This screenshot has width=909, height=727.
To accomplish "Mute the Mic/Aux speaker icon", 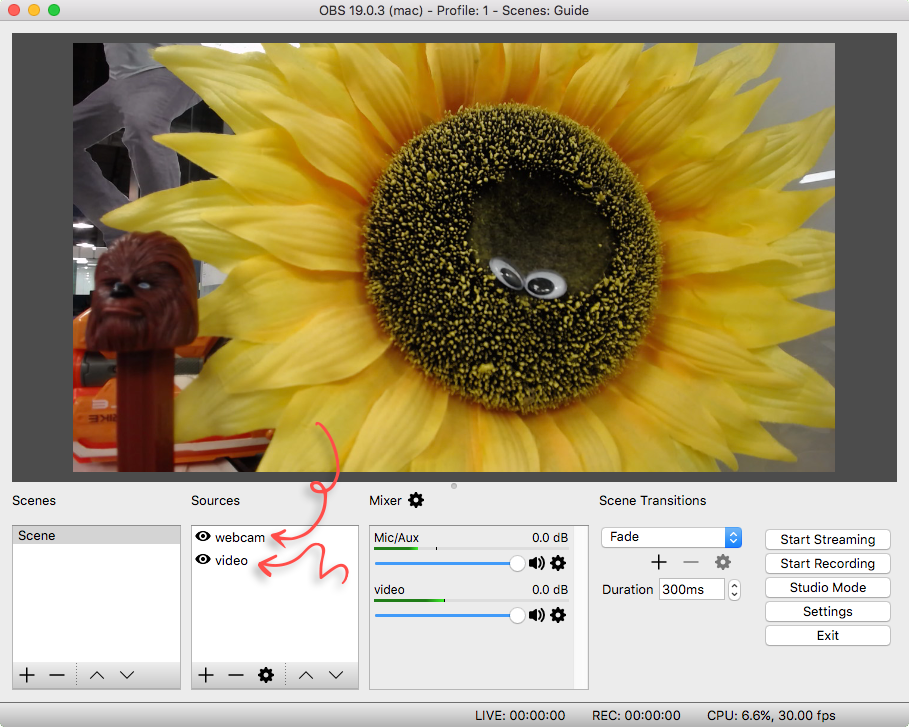I will (537, 563).
